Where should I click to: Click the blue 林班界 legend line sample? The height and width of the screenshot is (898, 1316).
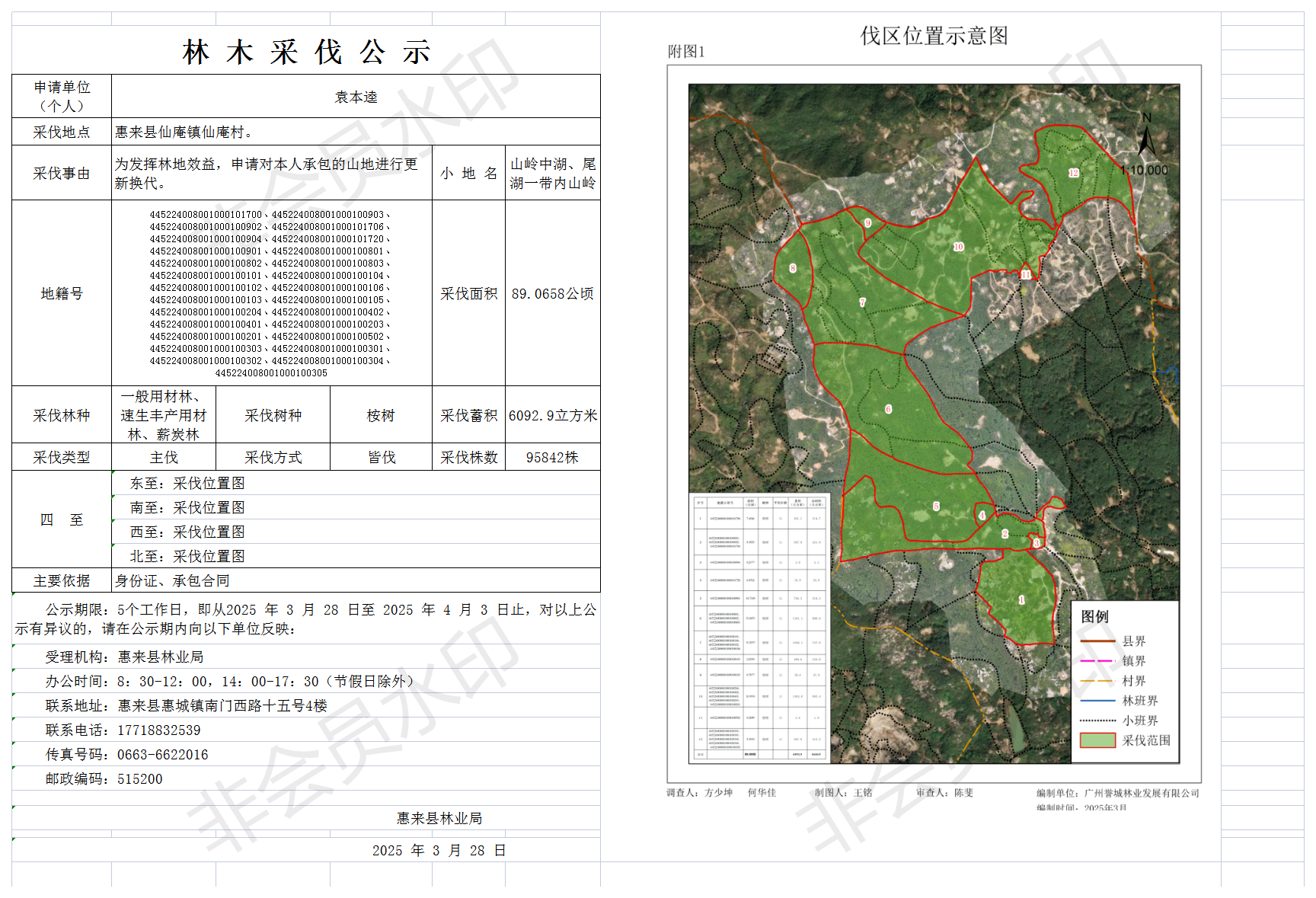1098,701
